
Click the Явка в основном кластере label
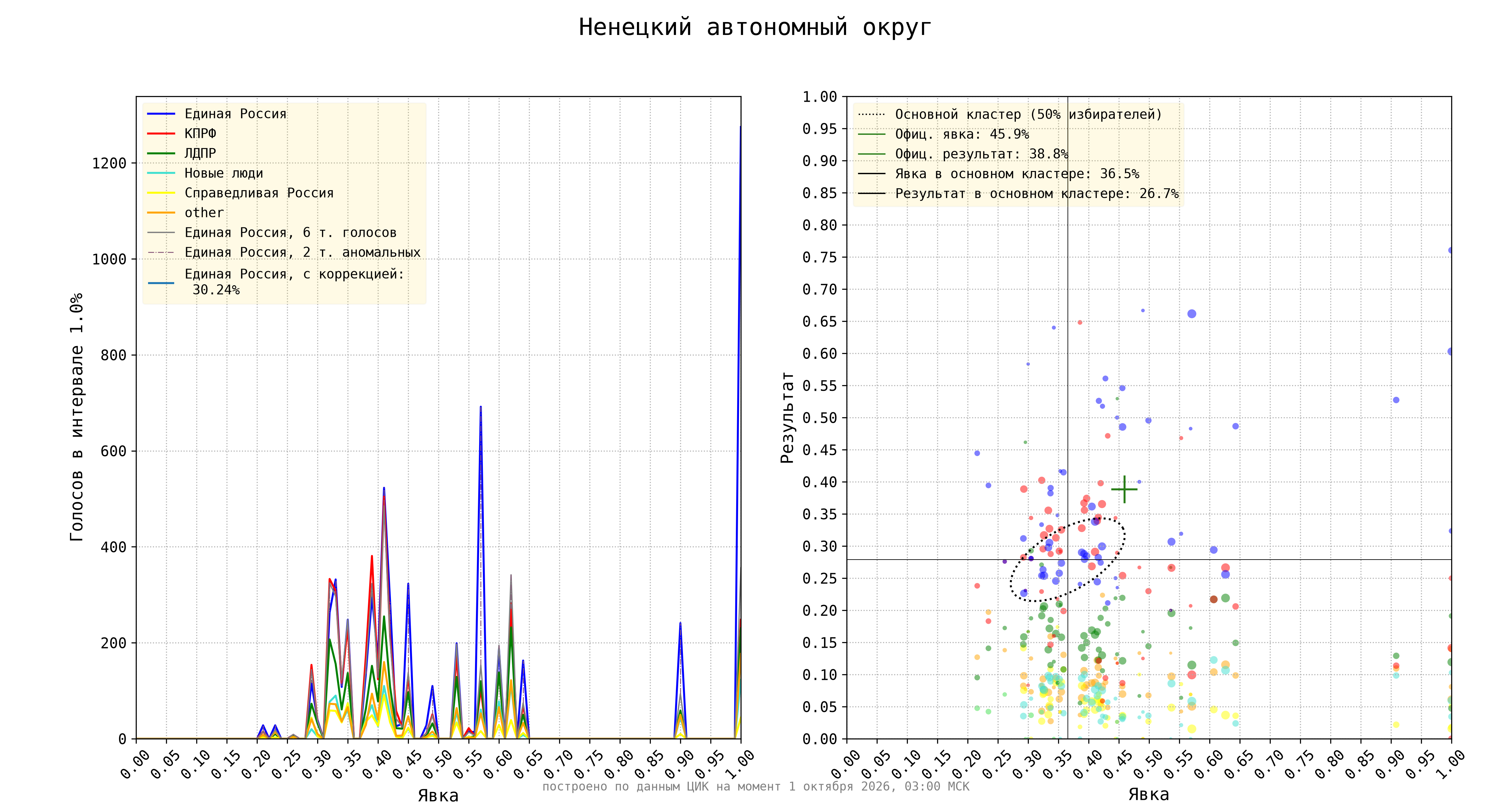(1017, 174)
